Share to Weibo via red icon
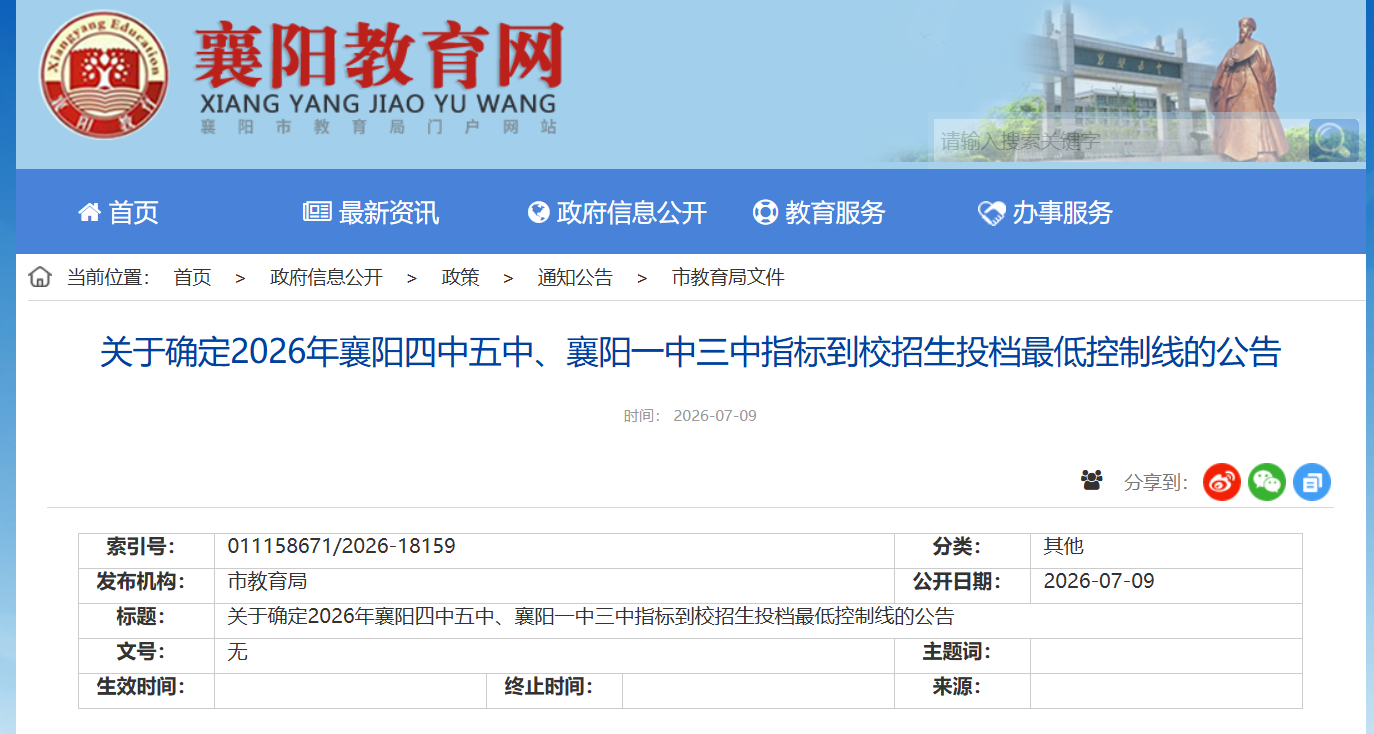 click(1222, 482)
